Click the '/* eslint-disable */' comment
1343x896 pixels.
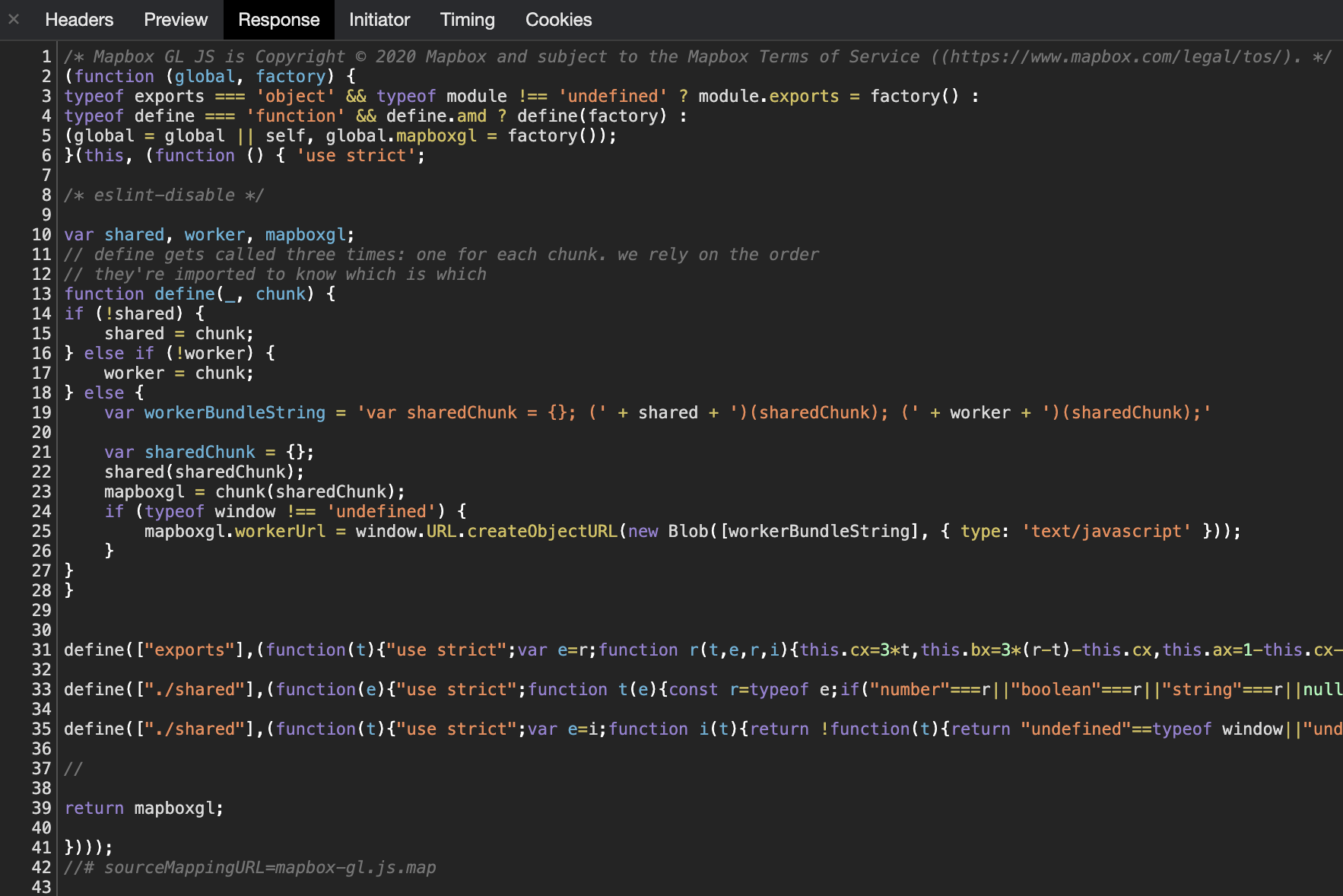164,195
